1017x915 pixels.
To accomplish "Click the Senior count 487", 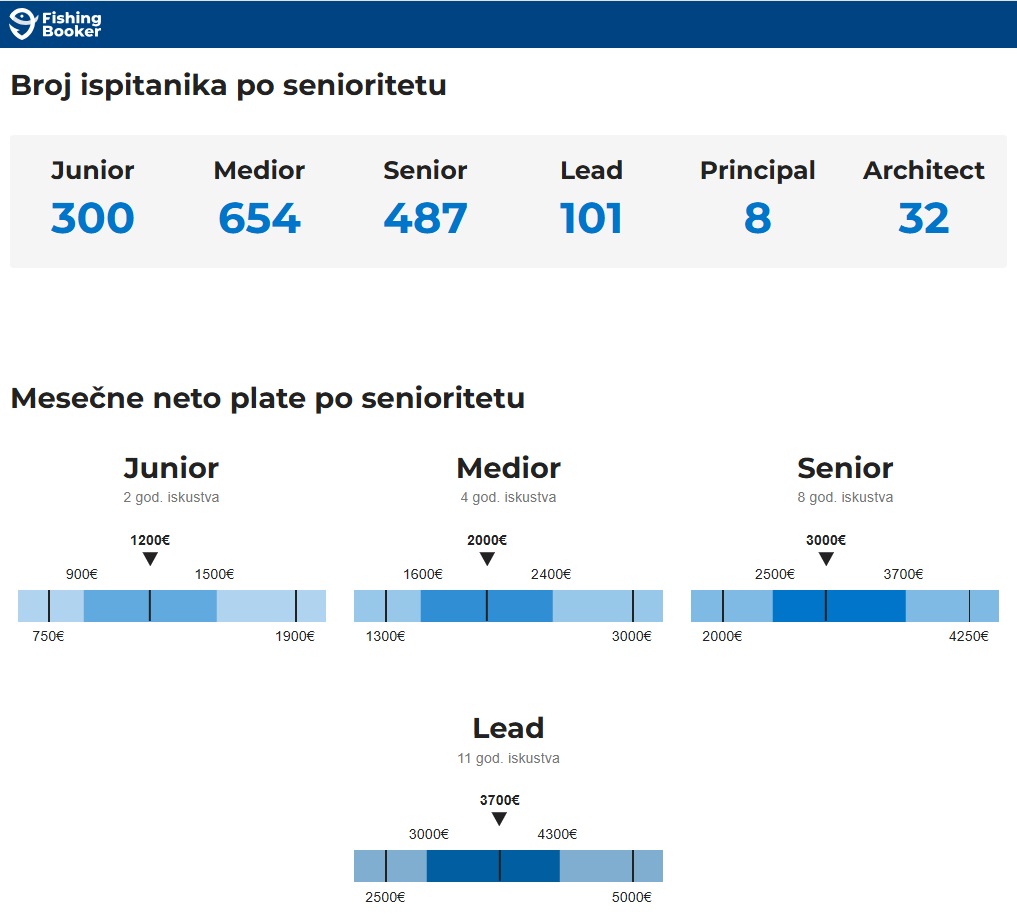I will 425,219.
